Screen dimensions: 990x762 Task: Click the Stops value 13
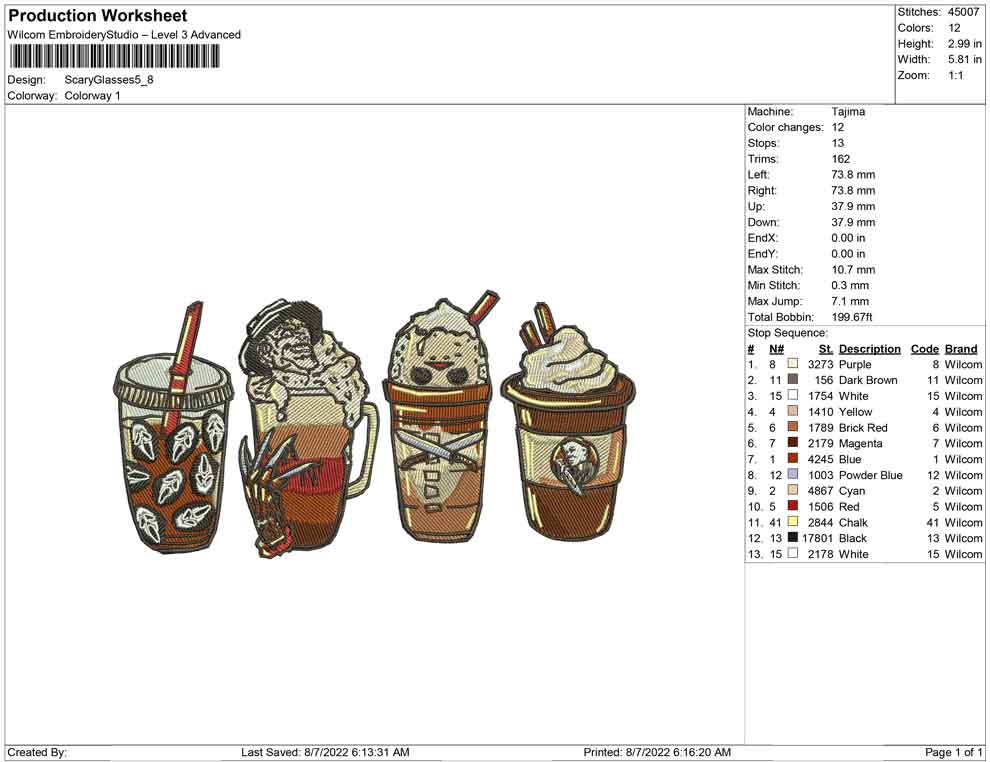pos(838,143)
